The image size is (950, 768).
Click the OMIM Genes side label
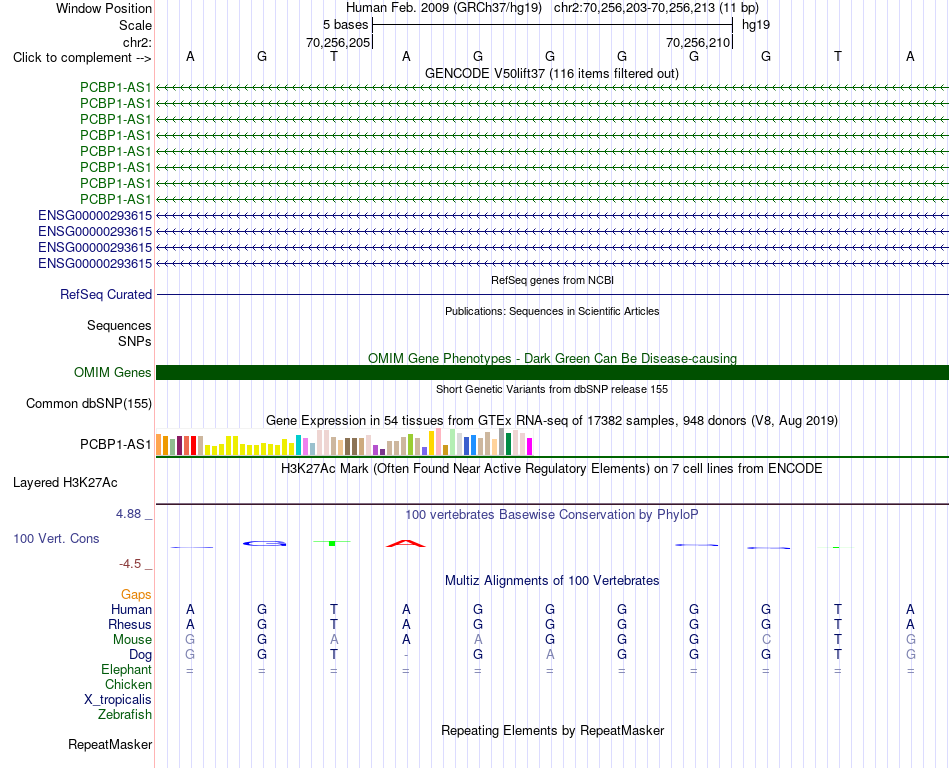112,372
